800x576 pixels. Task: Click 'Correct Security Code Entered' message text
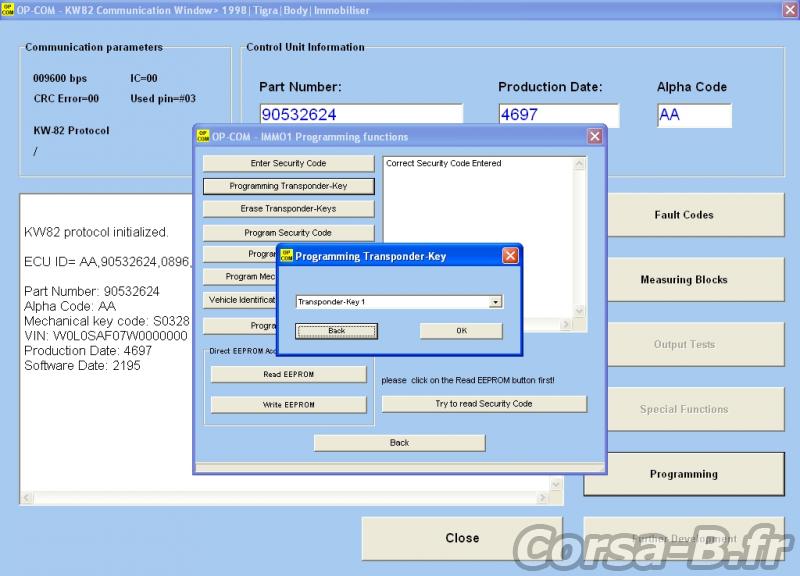click(x=443, y=163)
